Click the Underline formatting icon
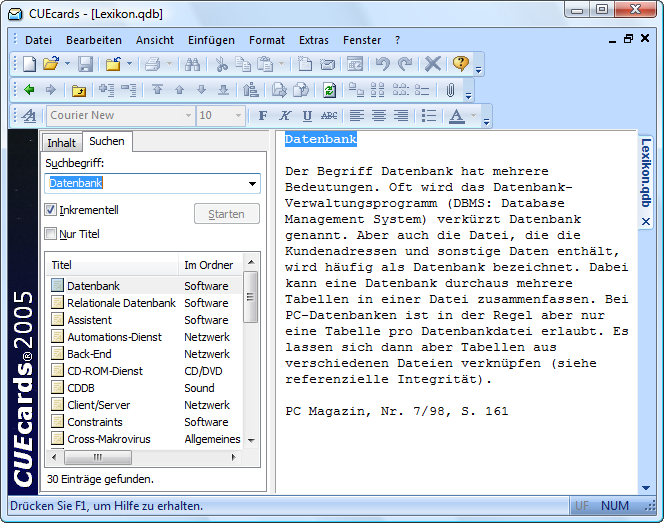 [x=307, y=116]
